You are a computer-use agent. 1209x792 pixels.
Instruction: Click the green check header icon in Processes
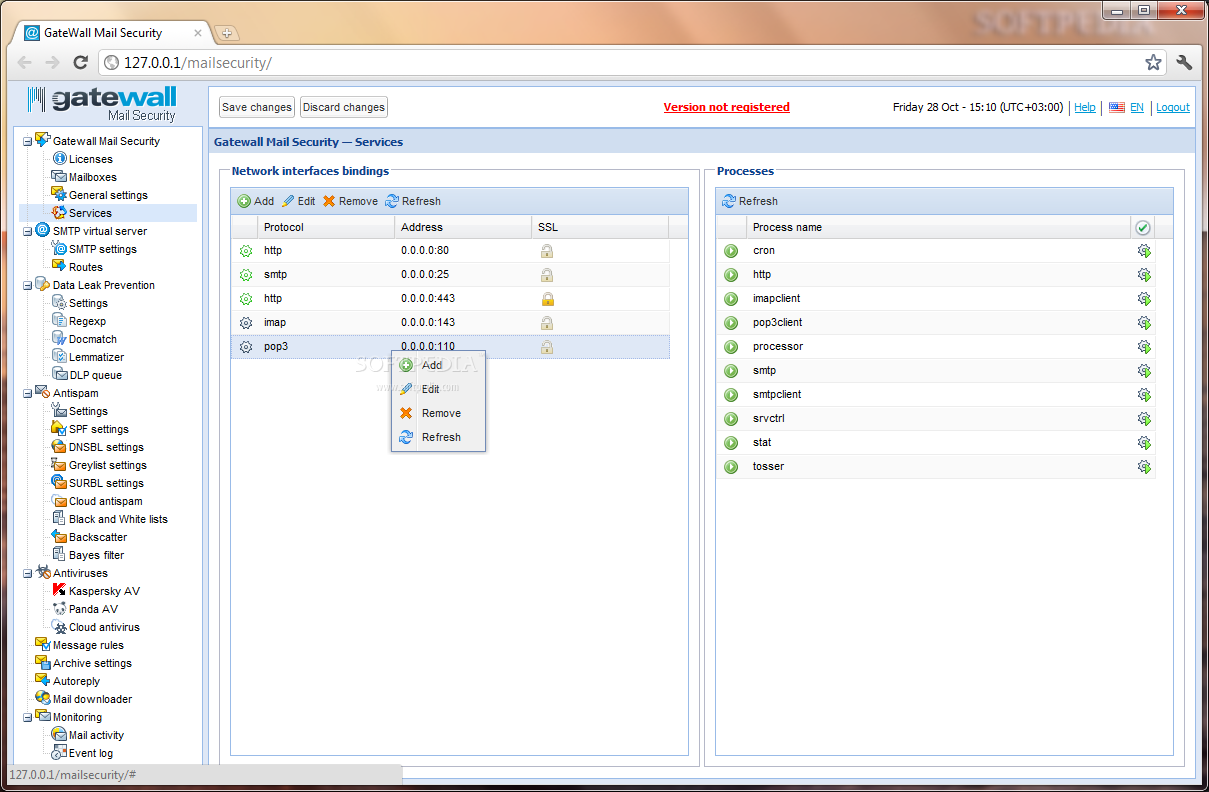pos(1143,228)
